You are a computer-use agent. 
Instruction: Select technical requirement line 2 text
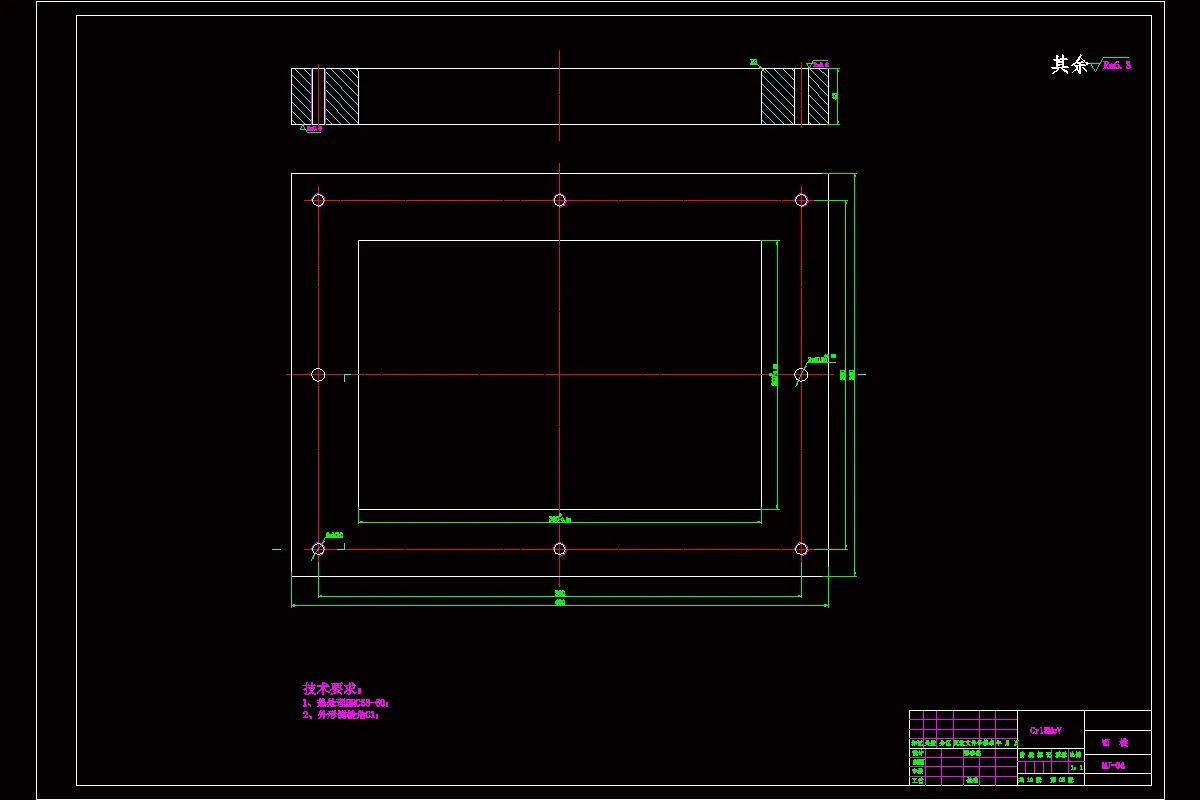point(341,716)
